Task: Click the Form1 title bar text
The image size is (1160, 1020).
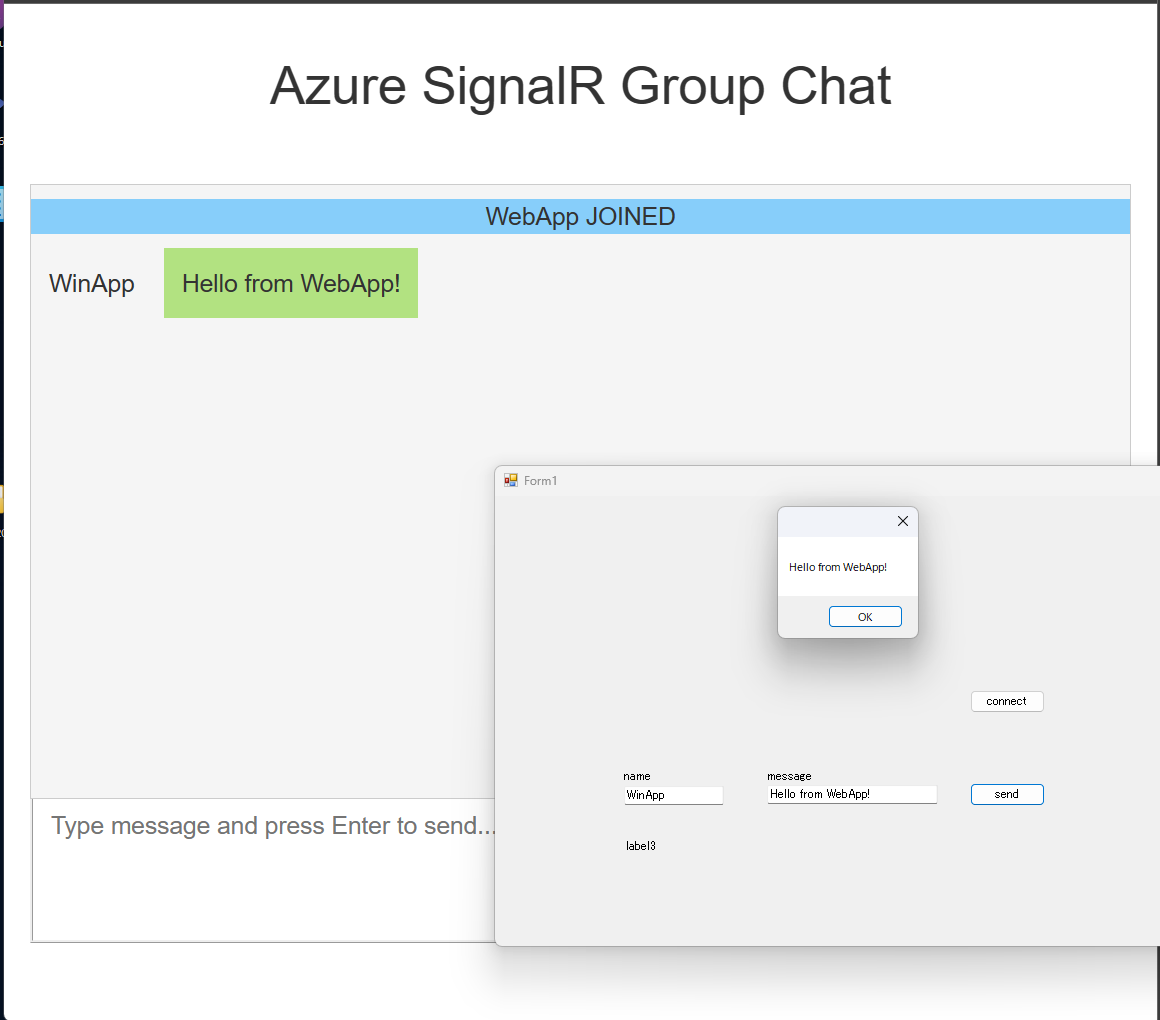Action: (x=541, y=481)
